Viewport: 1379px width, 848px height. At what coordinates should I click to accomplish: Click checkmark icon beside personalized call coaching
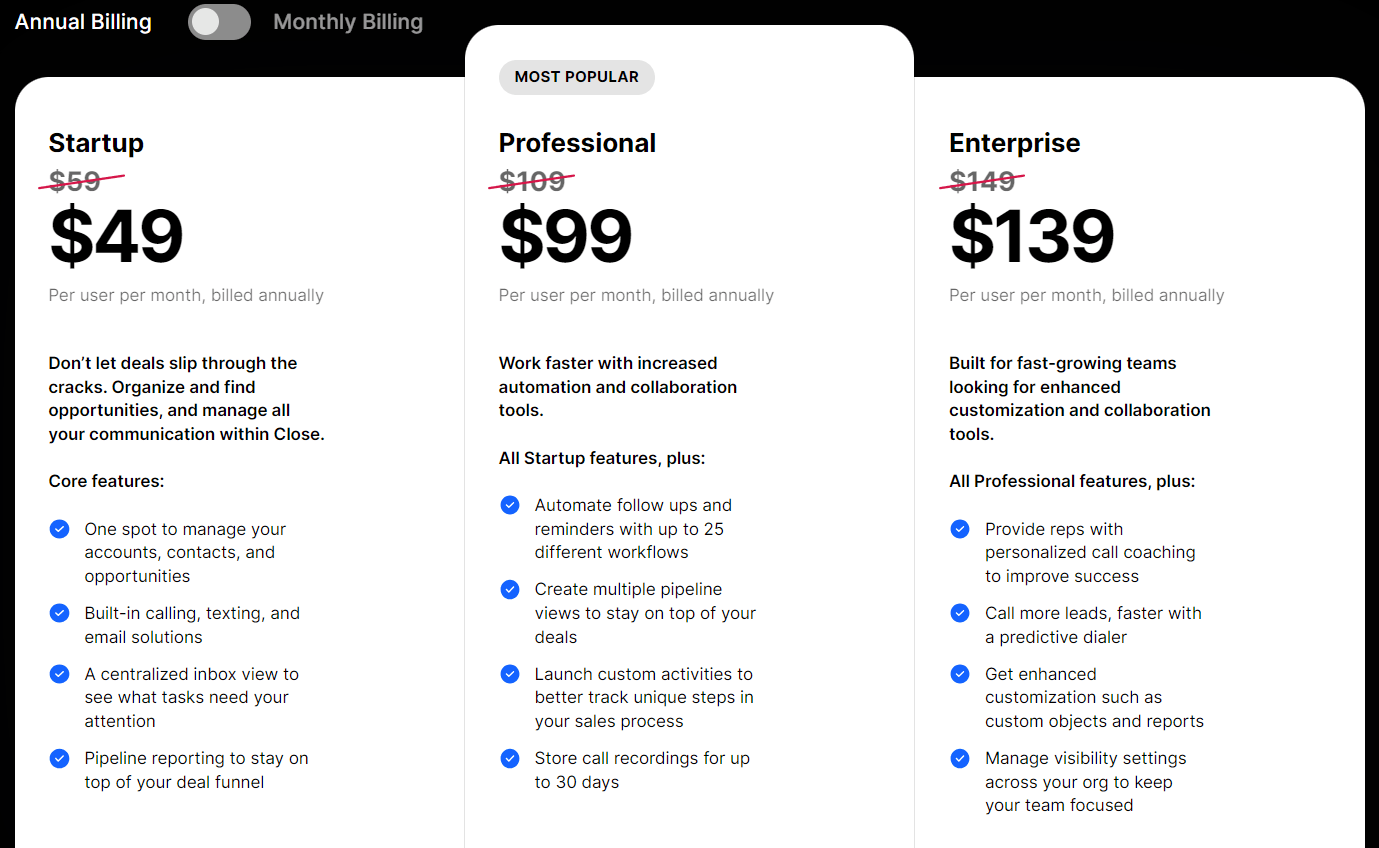coord(960,528)
